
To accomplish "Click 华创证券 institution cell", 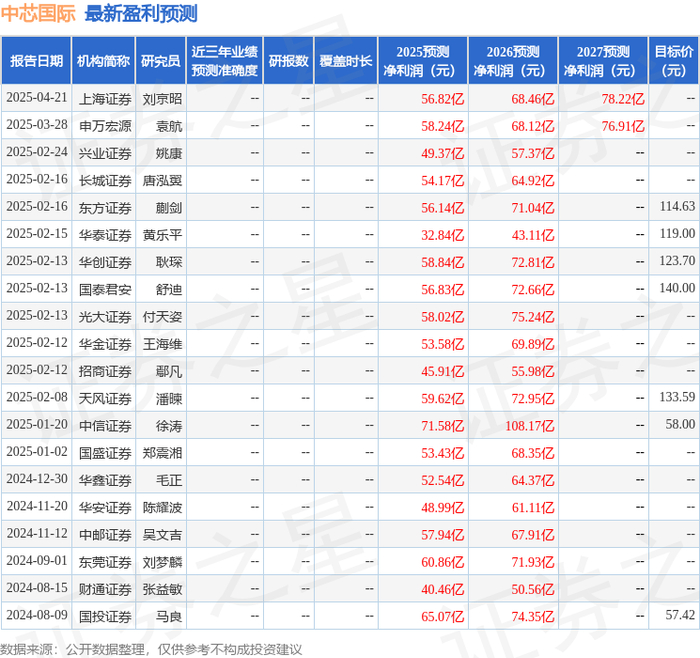I will tap(105, 262).
